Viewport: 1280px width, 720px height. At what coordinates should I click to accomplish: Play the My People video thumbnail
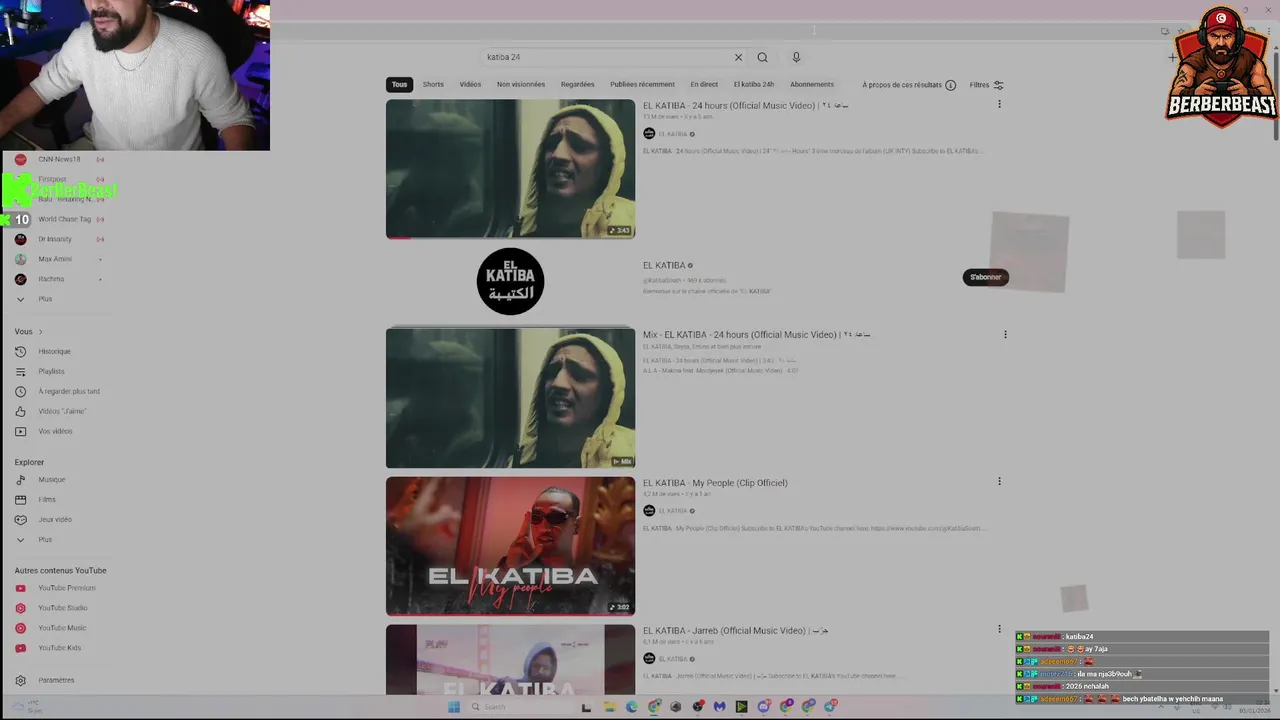point(510,546)
